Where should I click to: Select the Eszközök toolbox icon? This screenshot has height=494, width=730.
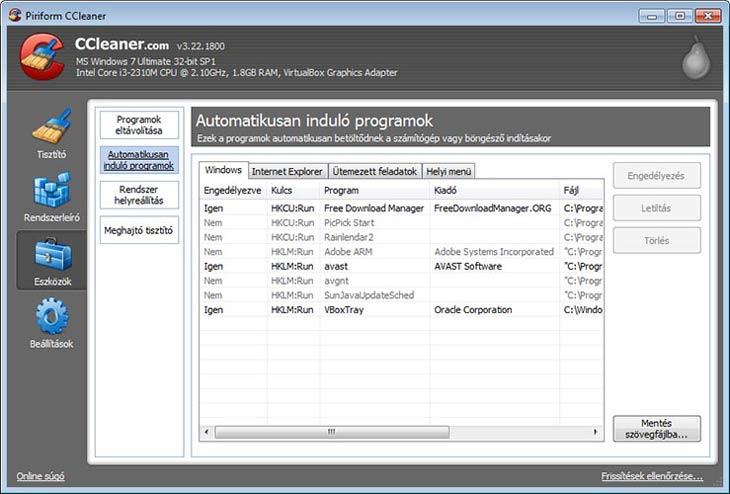click(51, 257)
